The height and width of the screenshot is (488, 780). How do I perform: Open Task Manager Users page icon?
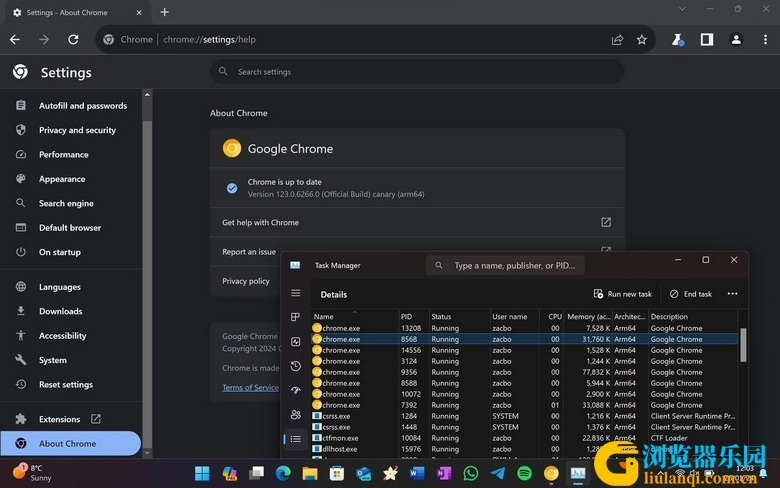(x=295, y=414)
